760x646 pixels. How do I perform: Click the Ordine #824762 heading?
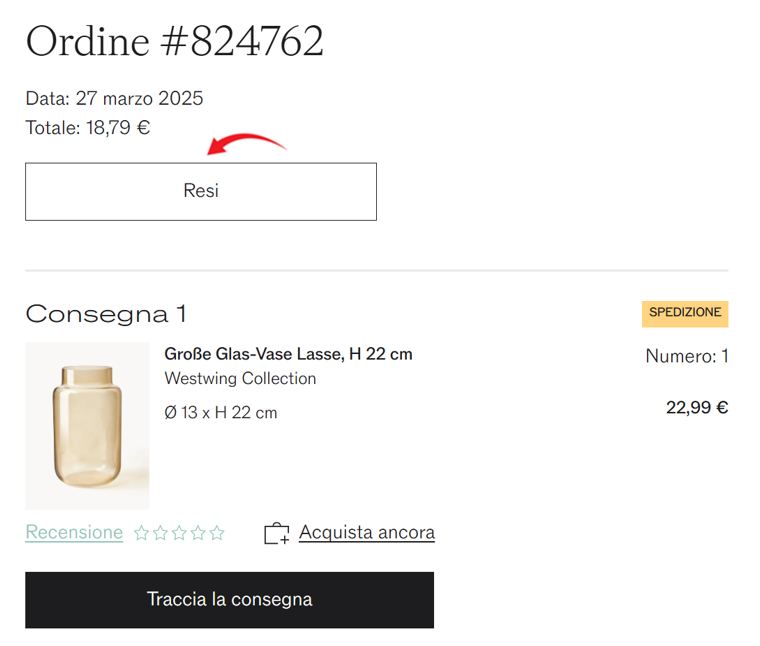[x=174, y=42]
